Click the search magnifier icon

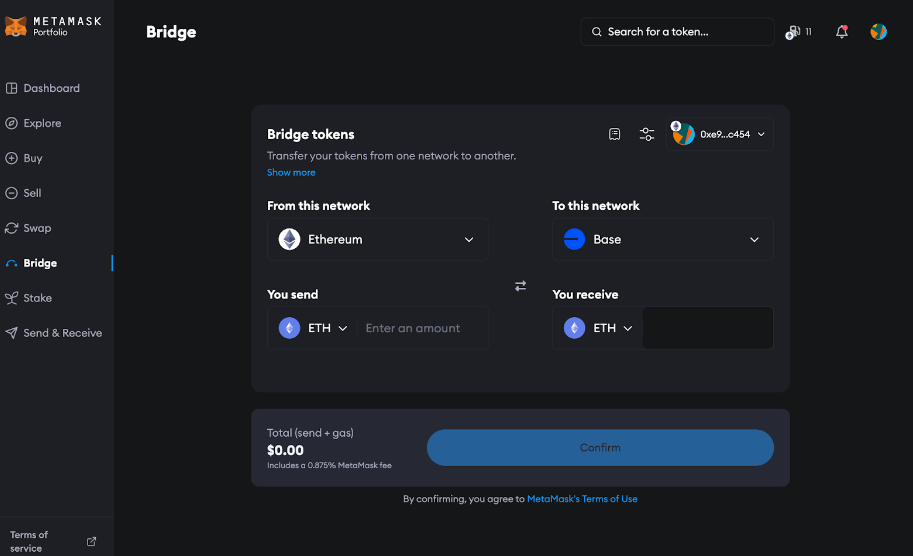pyautogui.click(x=596, y=32)
